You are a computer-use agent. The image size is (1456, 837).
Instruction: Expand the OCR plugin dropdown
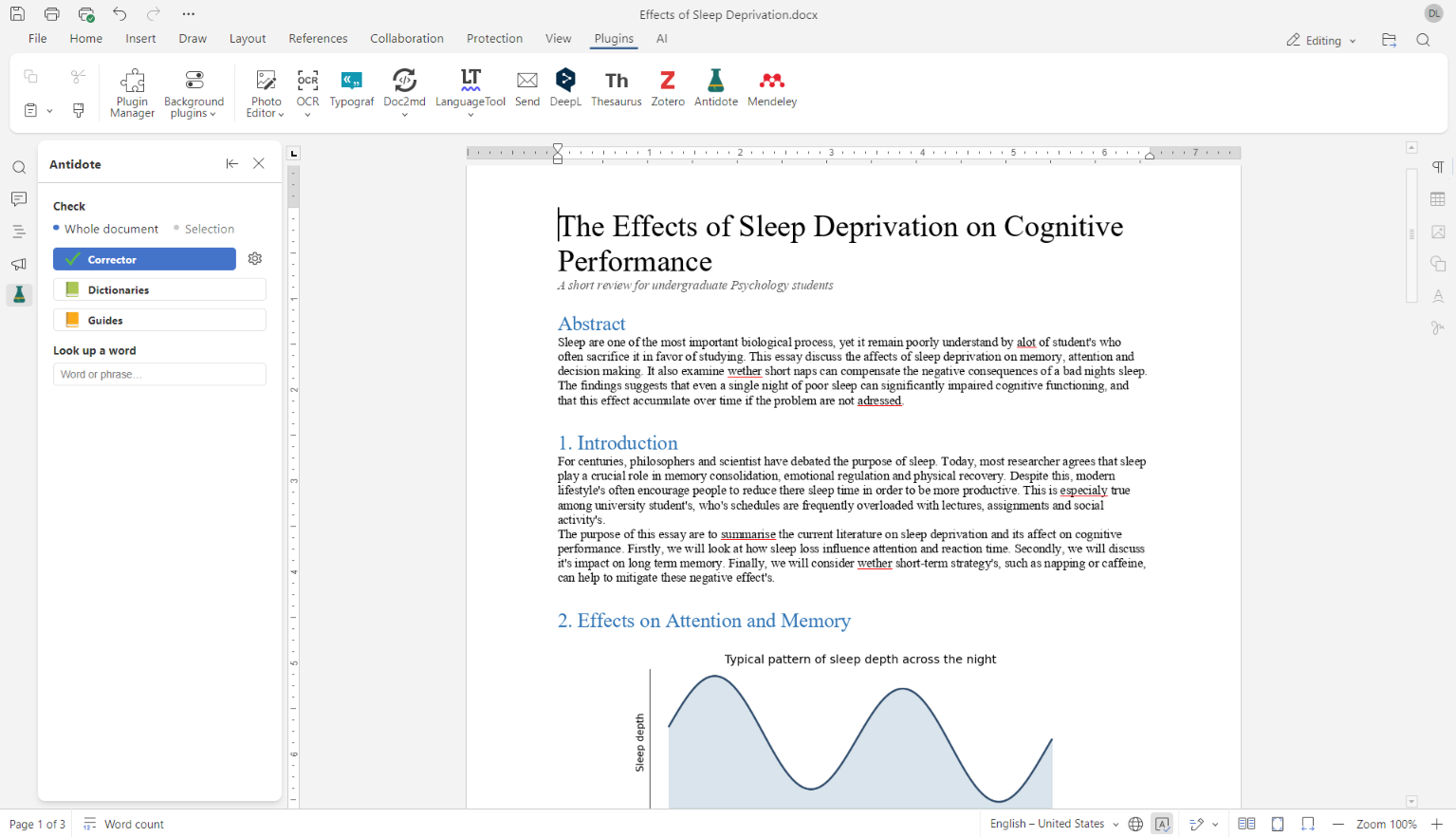[307, 115]
